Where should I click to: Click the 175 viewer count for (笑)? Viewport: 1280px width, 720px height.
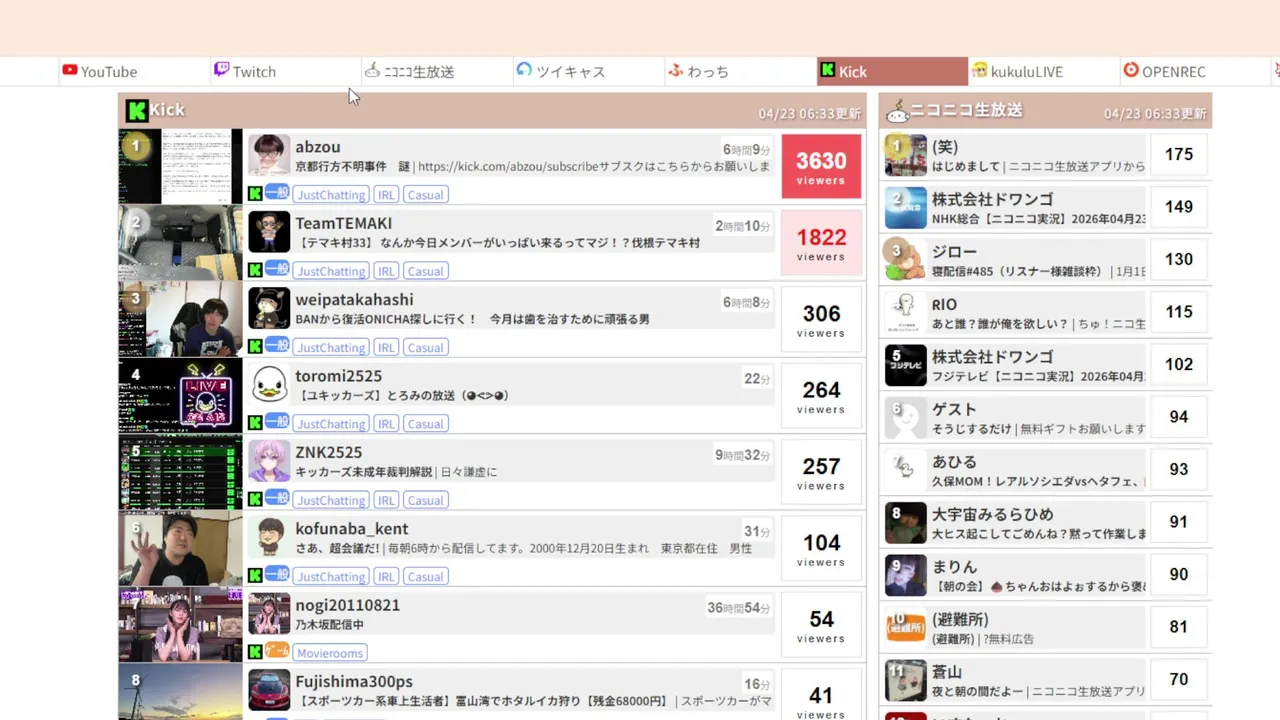click(1179, 154)
